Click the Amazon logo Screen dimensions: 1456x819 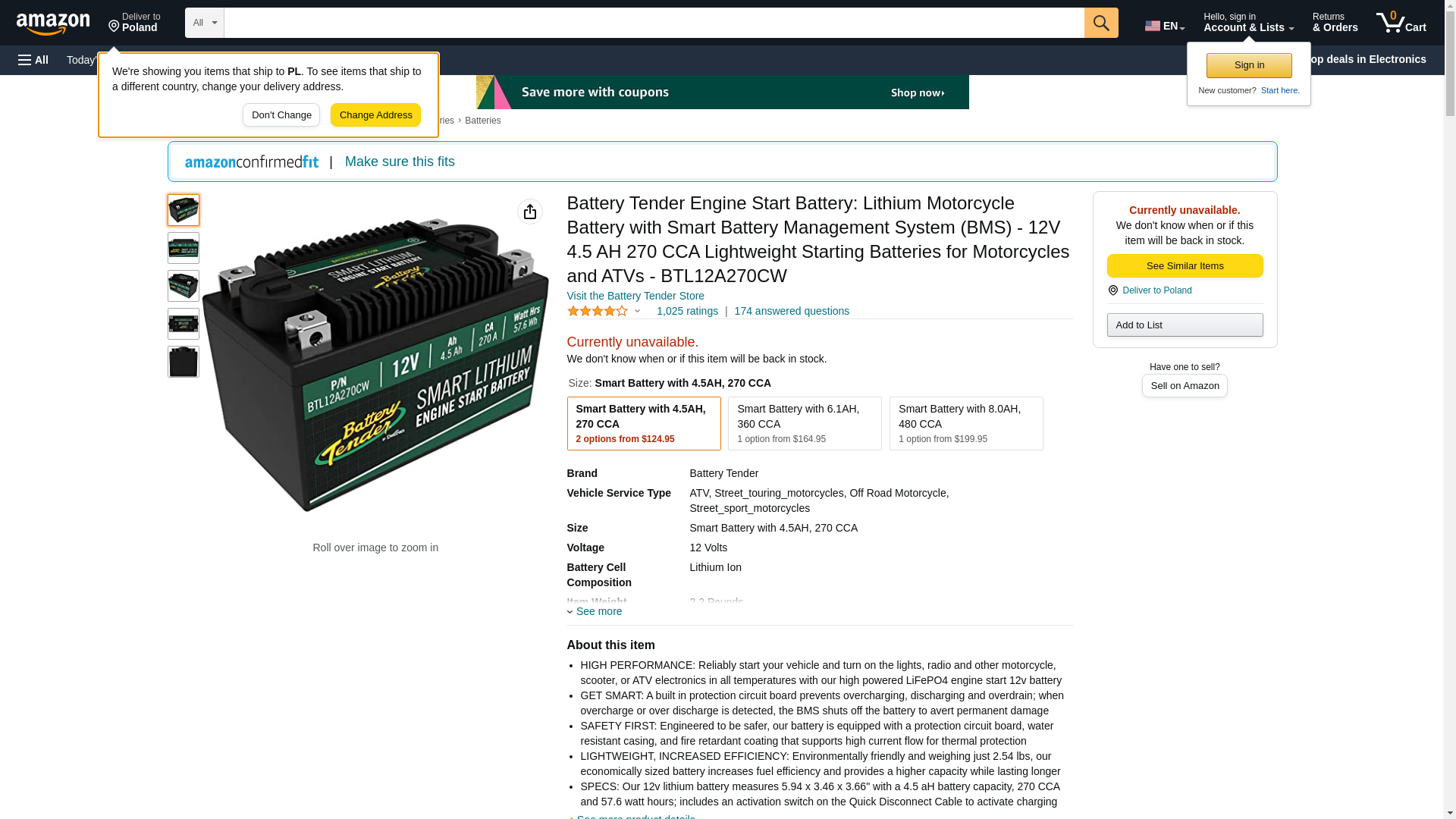tap(53, 24)
